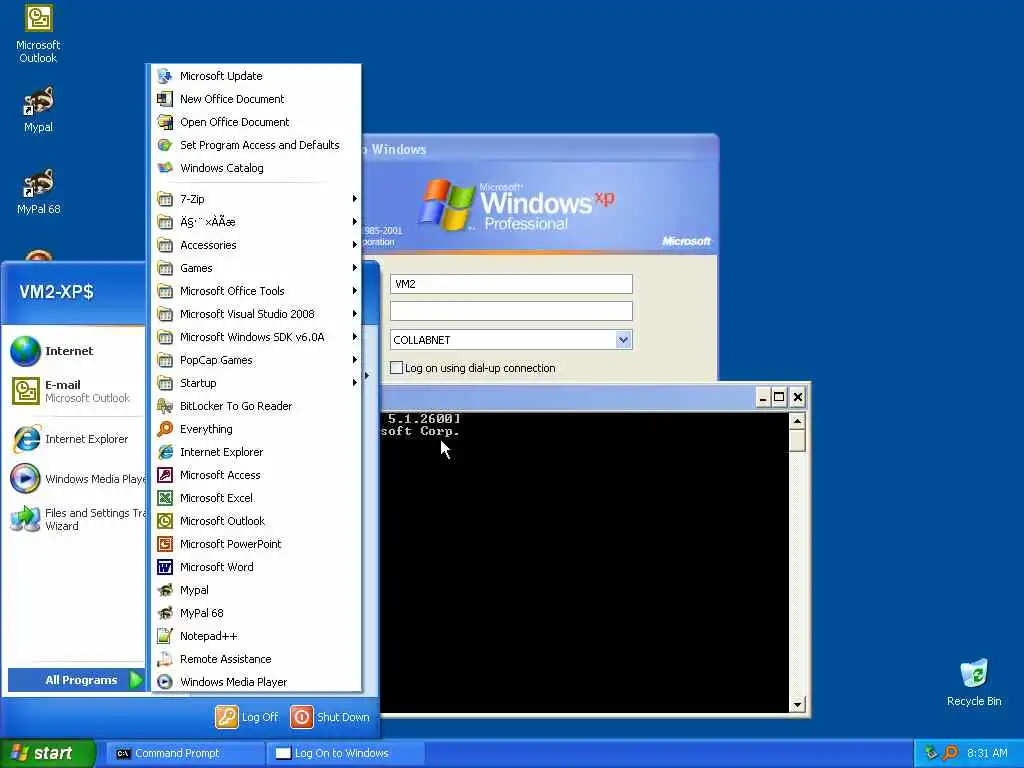
Task: Select the Recycle Bin desktop icon
Action: point(974,683)
